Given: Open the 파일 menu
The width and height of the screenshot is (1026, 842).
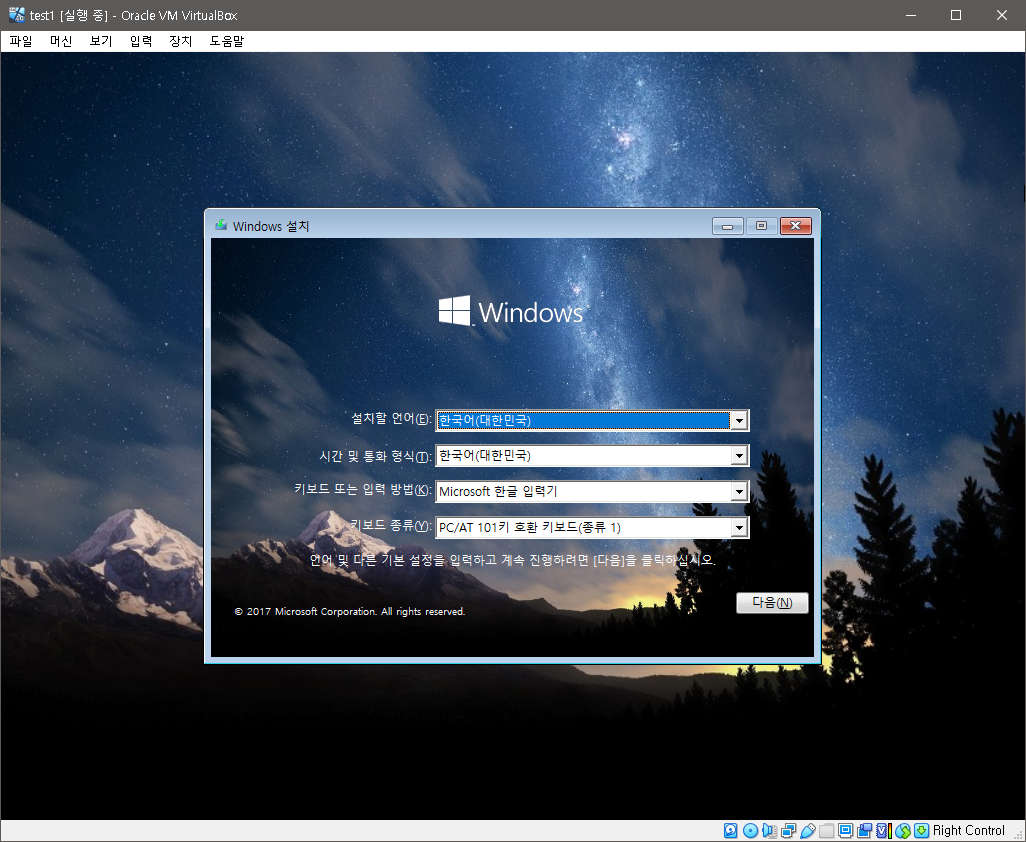Looking at the screenshot, I should [21, 41].
